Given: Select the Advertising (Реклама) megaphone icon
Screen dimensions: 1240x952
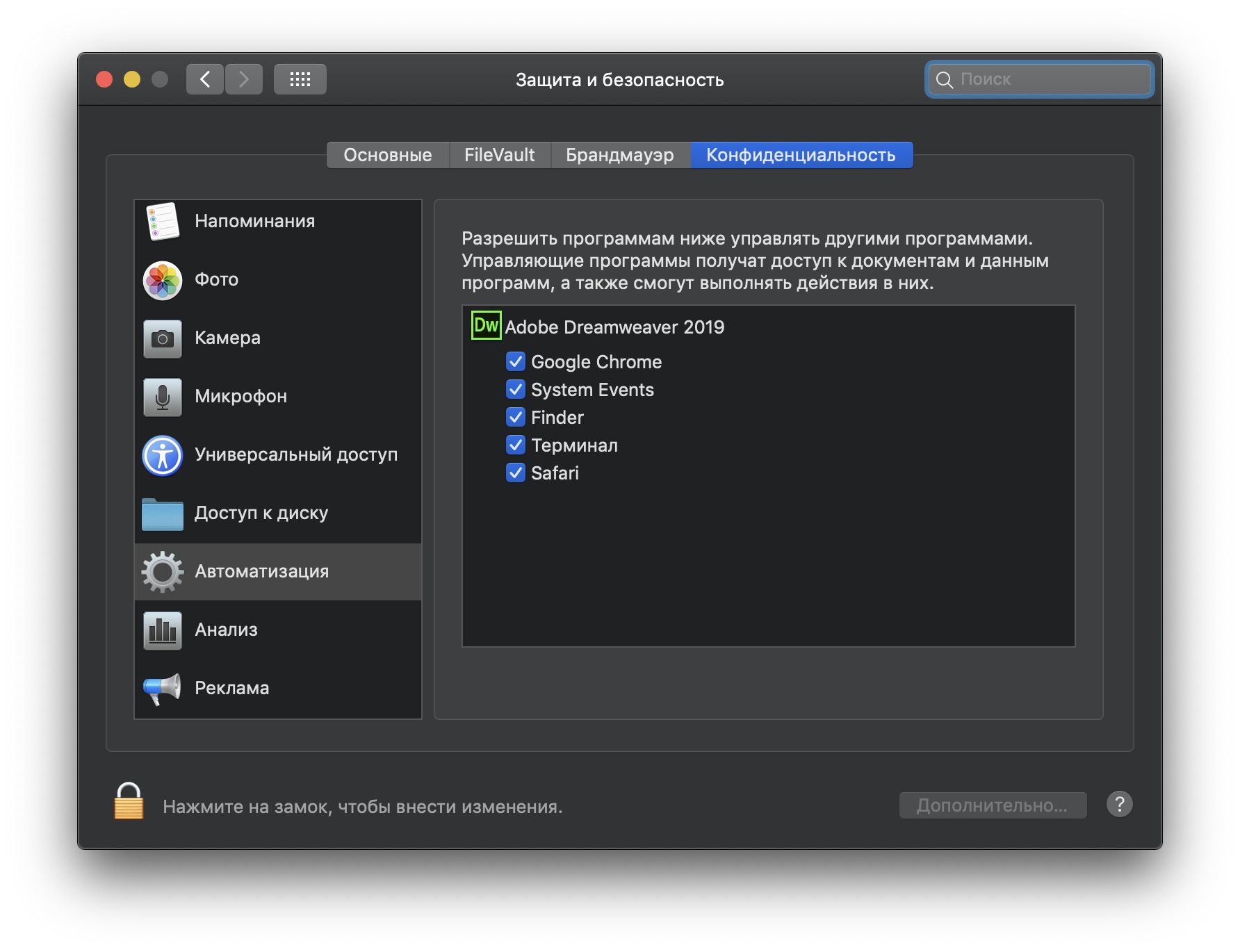Looking at the screenshot, I should point(163,689).
